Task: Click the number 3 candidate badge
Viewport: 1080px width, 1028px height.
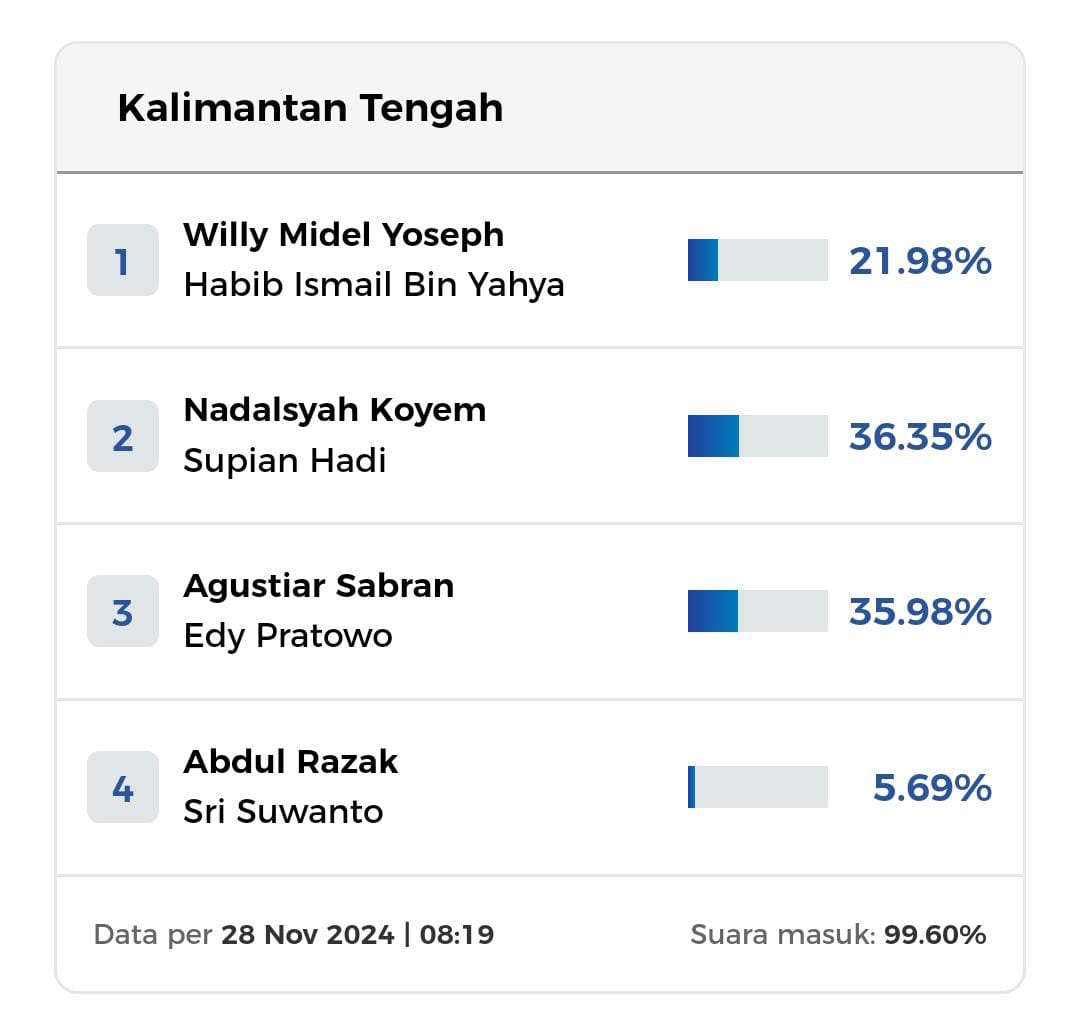Action: pos(122,612)
